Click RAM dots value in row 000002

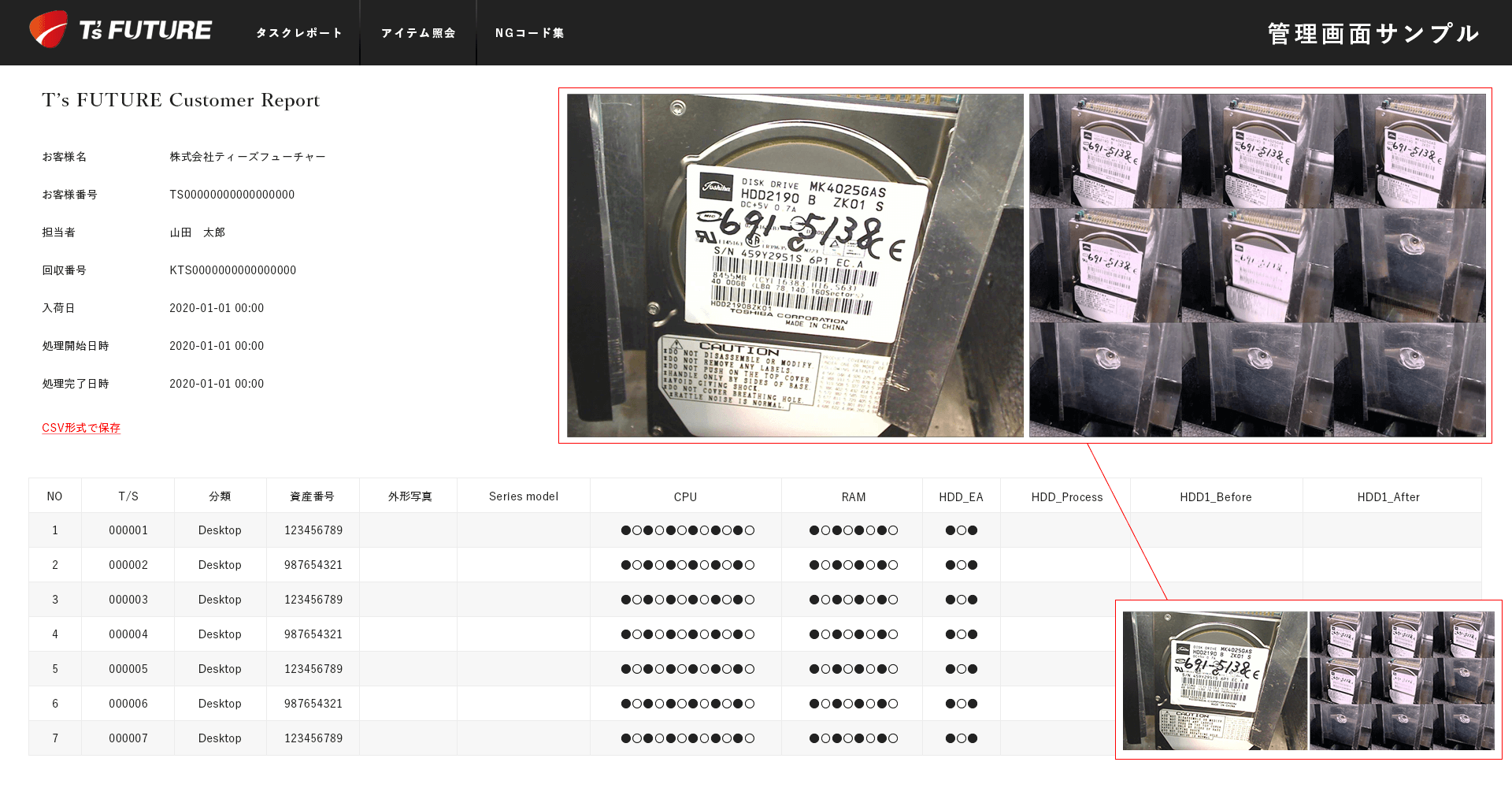point(854,565)
